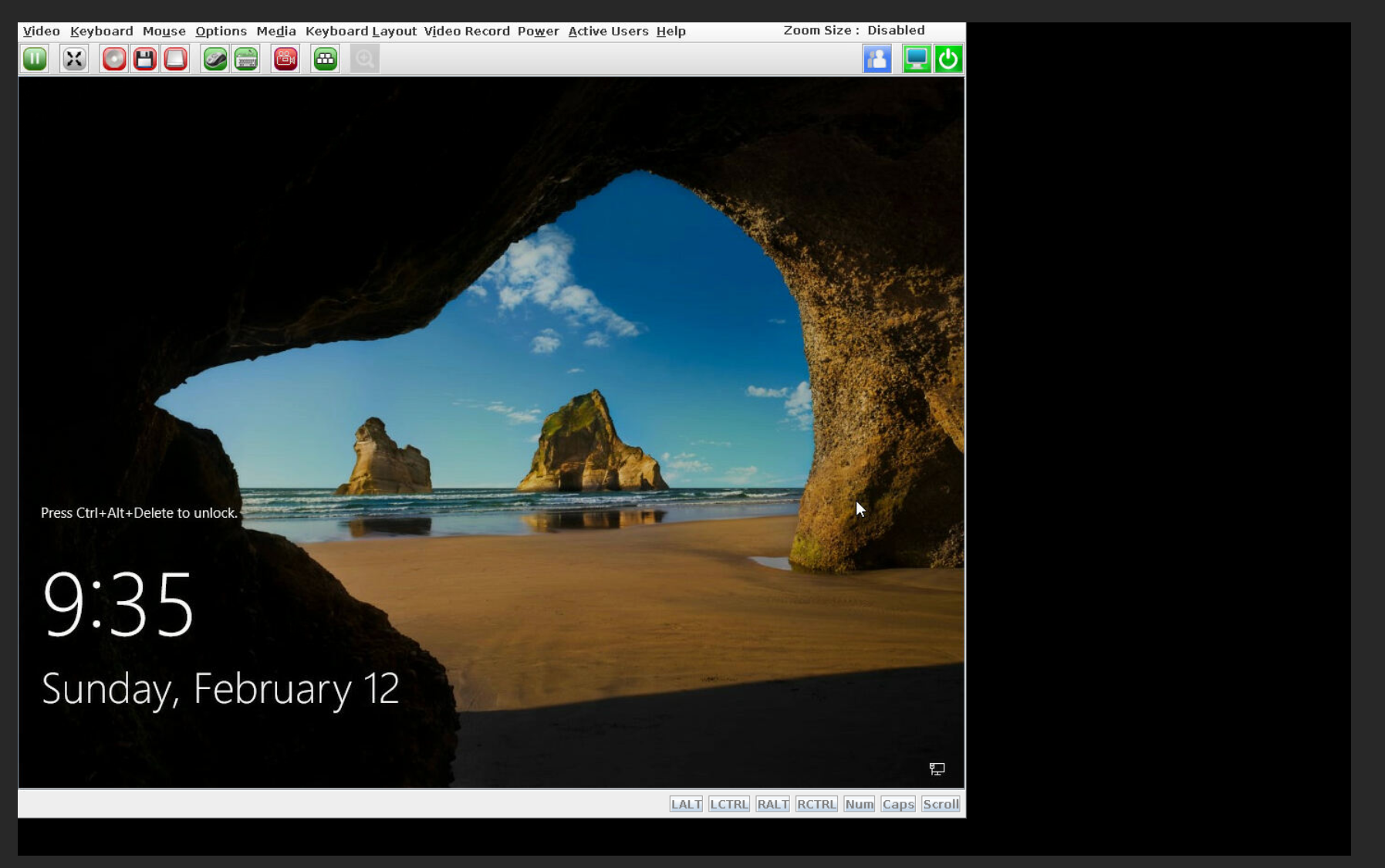Open the Media menu
This screenshot has width=1385, height=868.
[276, 31]
